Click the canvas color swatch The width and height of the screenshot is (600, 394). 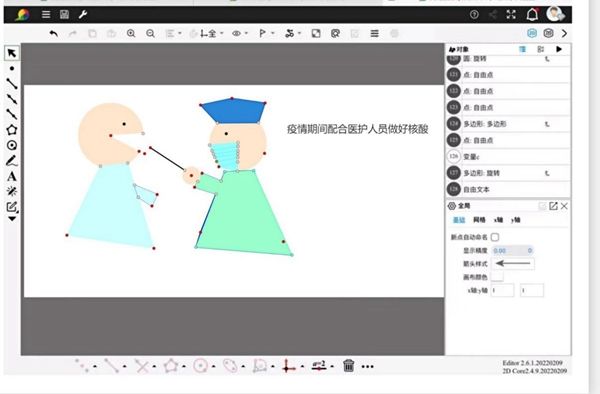tap(497, 277)
